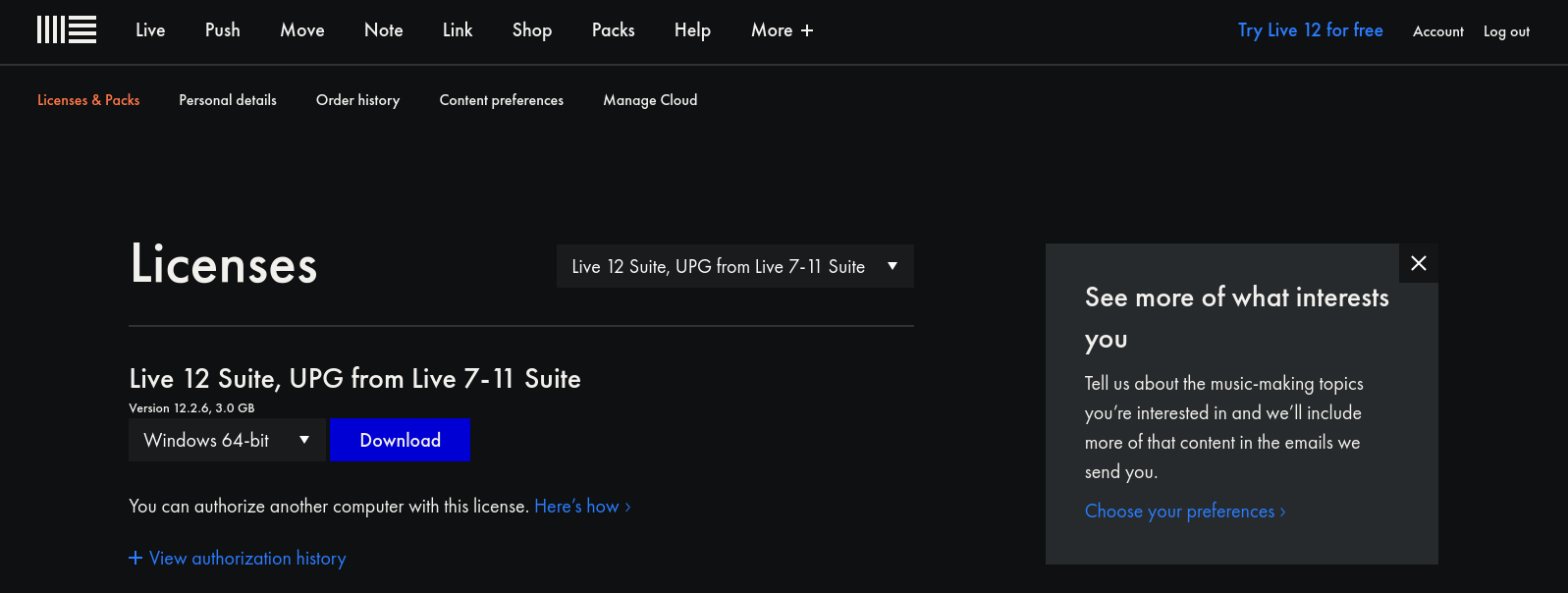Click Log out in the header

[1506, 31]
